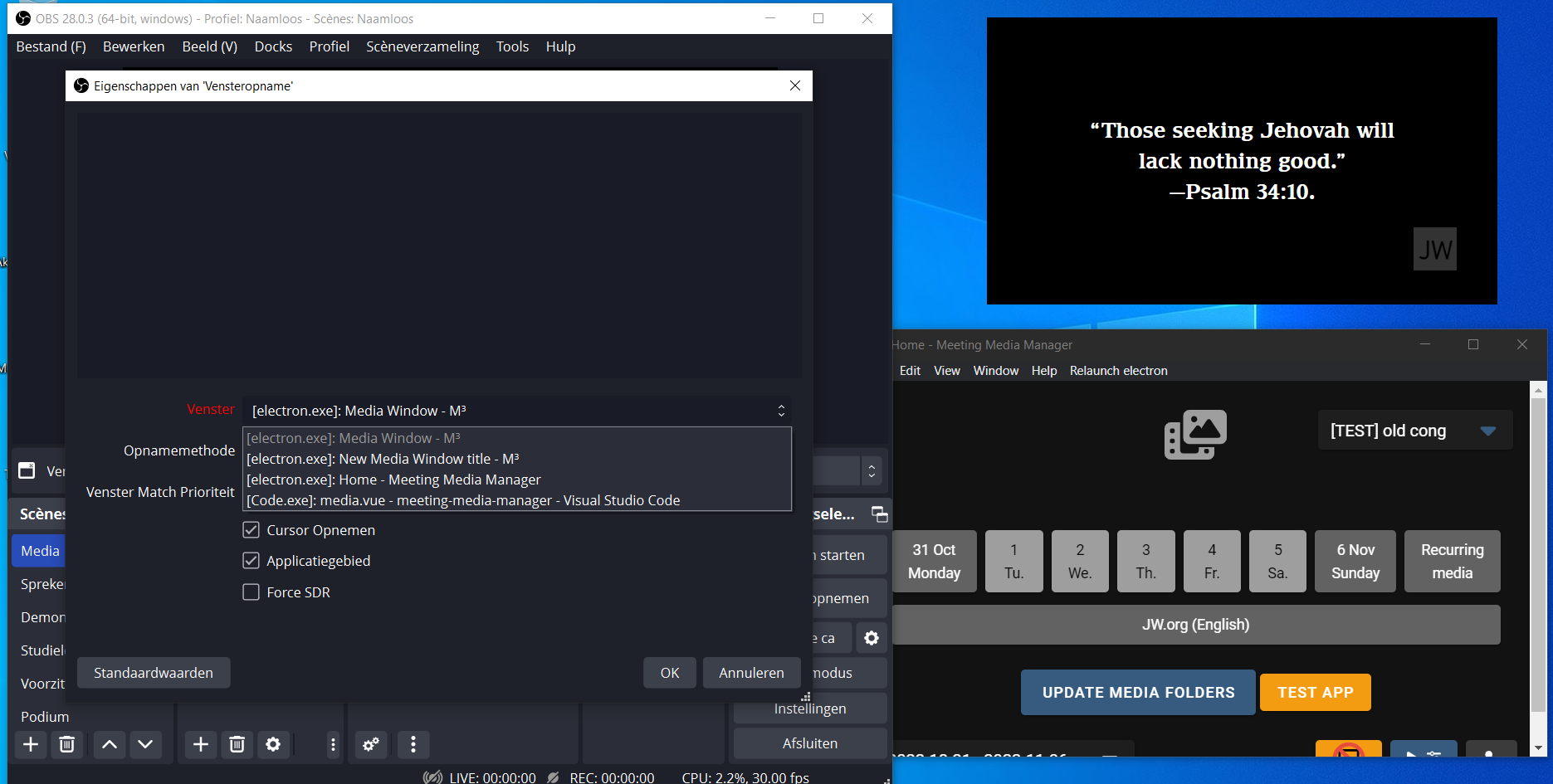This screenshot has width=1553, height=784.
Task: Delete the selected scene via trash icon
Action: pyautogui.click(x=67, y=744)
